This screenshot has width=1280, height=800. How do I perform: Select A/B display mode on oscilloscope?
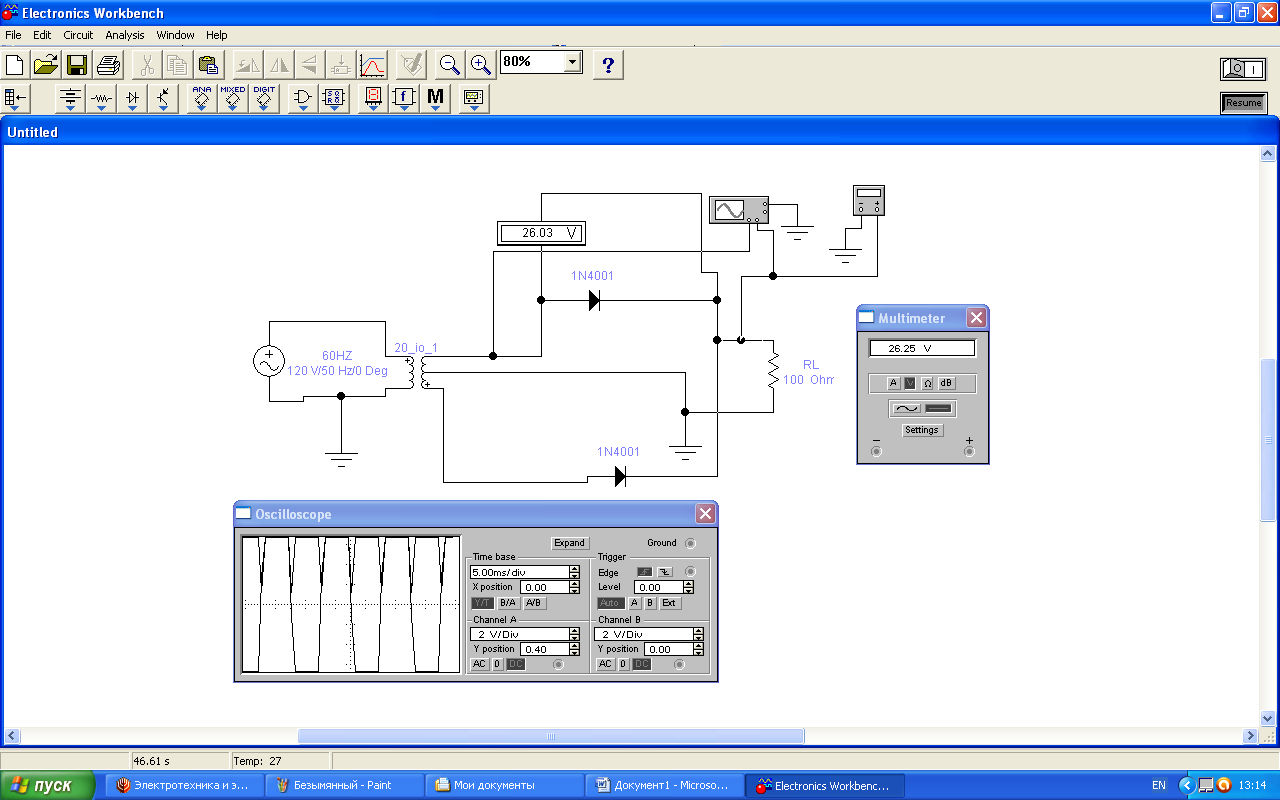[534, 603]
